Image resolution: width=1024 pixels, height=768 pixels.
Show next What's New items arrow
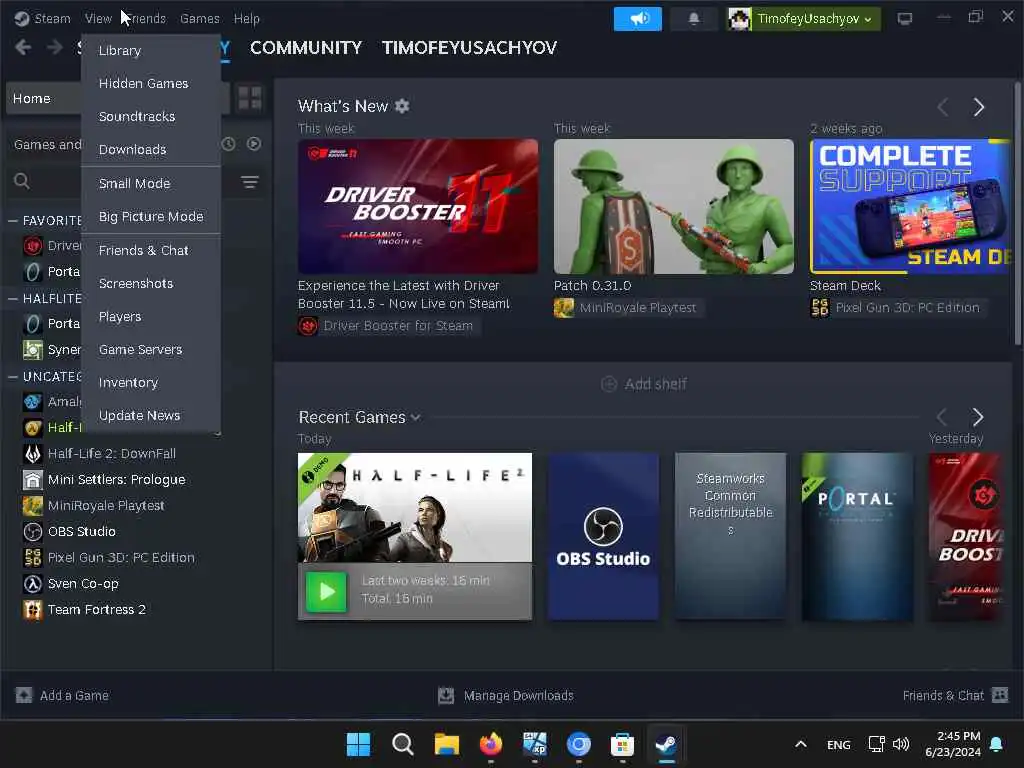pyautogui.click(x=978, y=107)
